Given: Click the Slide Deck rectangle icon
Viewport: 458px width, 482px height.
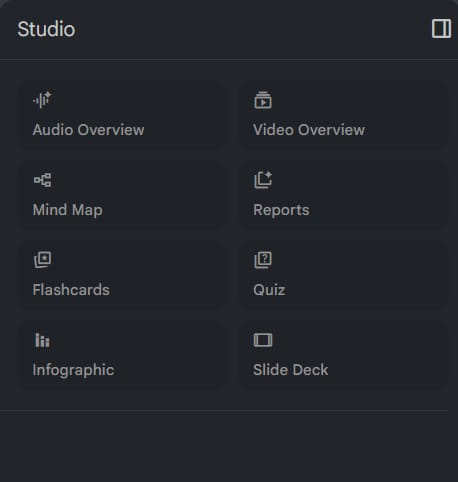Looking at the screenshot, I should [x=263, y=340].
